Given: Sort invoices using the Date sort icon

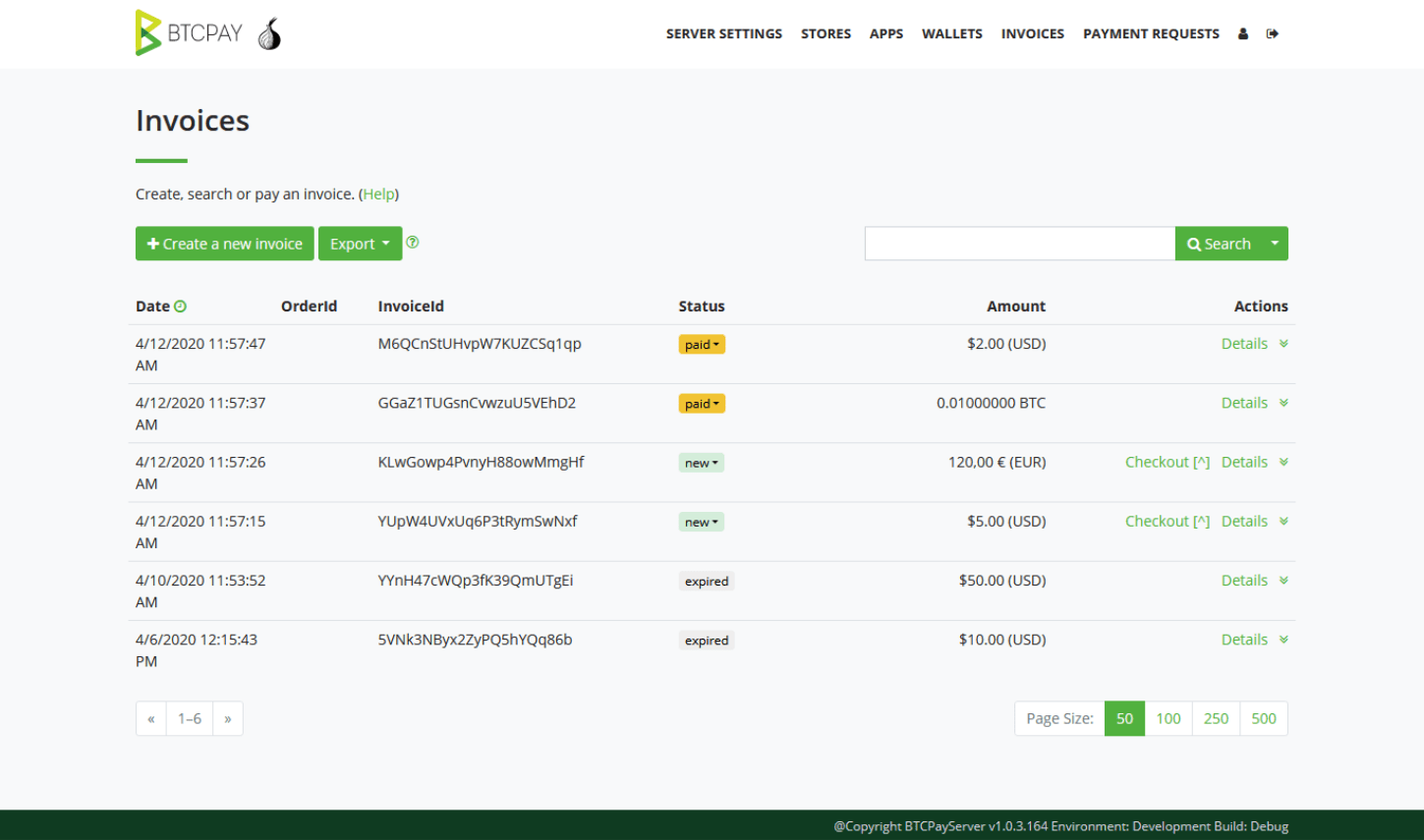Looking at the screenshot, I should (x=182, y=306).
